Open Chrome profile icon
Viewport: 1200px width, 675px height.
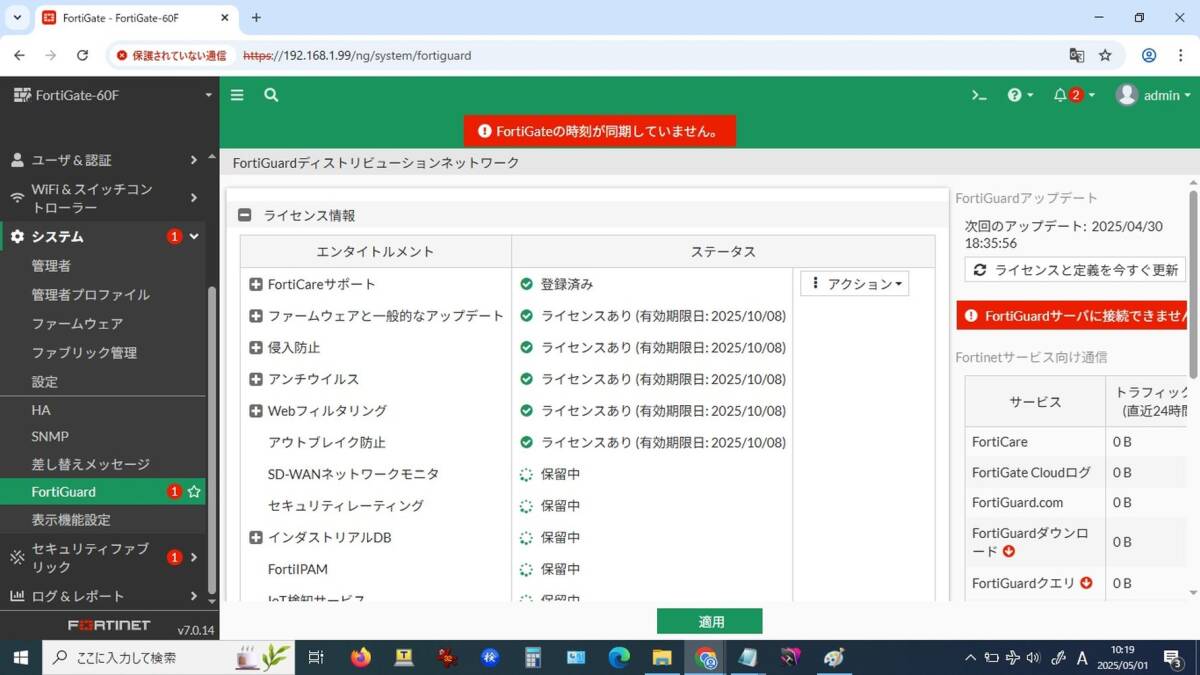pos(1149,56)
